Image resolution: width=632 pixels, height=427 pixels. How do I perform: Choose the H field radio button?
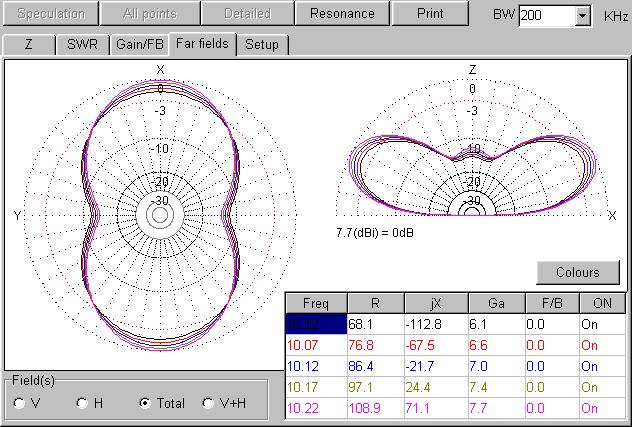tap(82, 403)
